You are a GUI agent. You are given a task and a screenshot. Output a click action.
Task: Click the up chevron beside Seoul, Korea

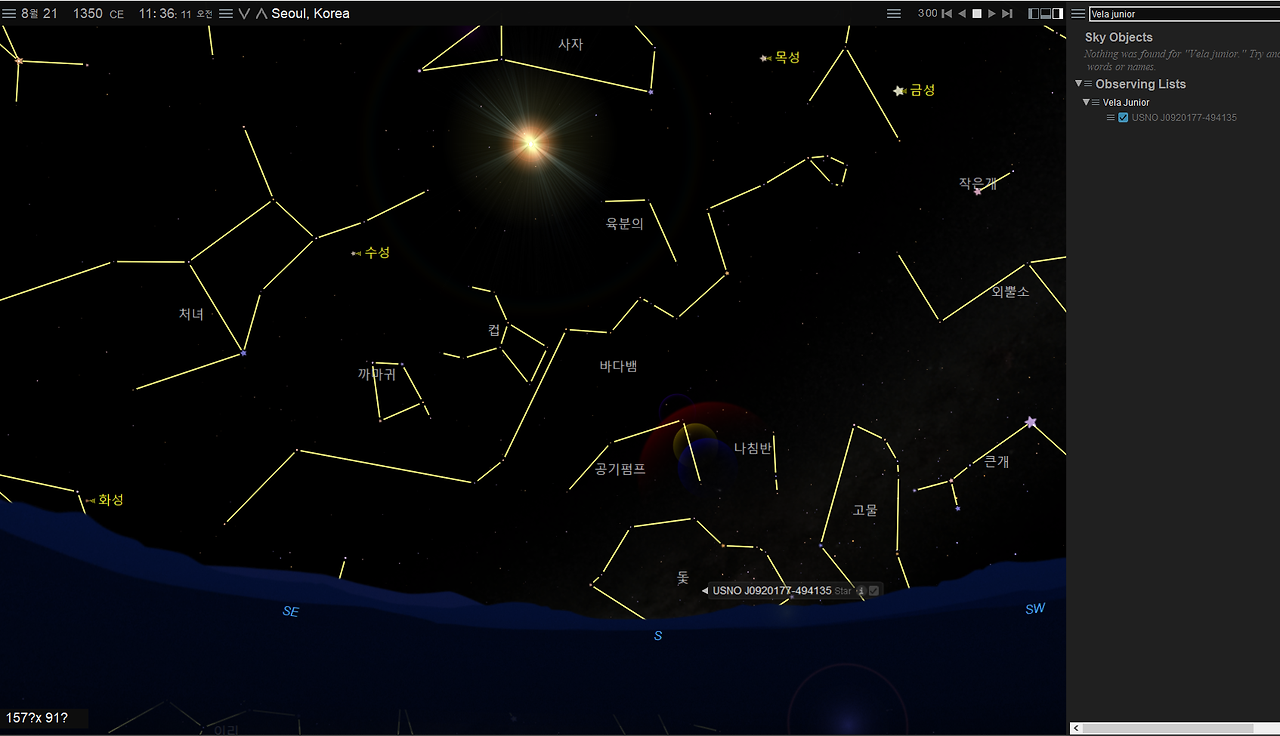pyautogui.click(x=261, y=14)
